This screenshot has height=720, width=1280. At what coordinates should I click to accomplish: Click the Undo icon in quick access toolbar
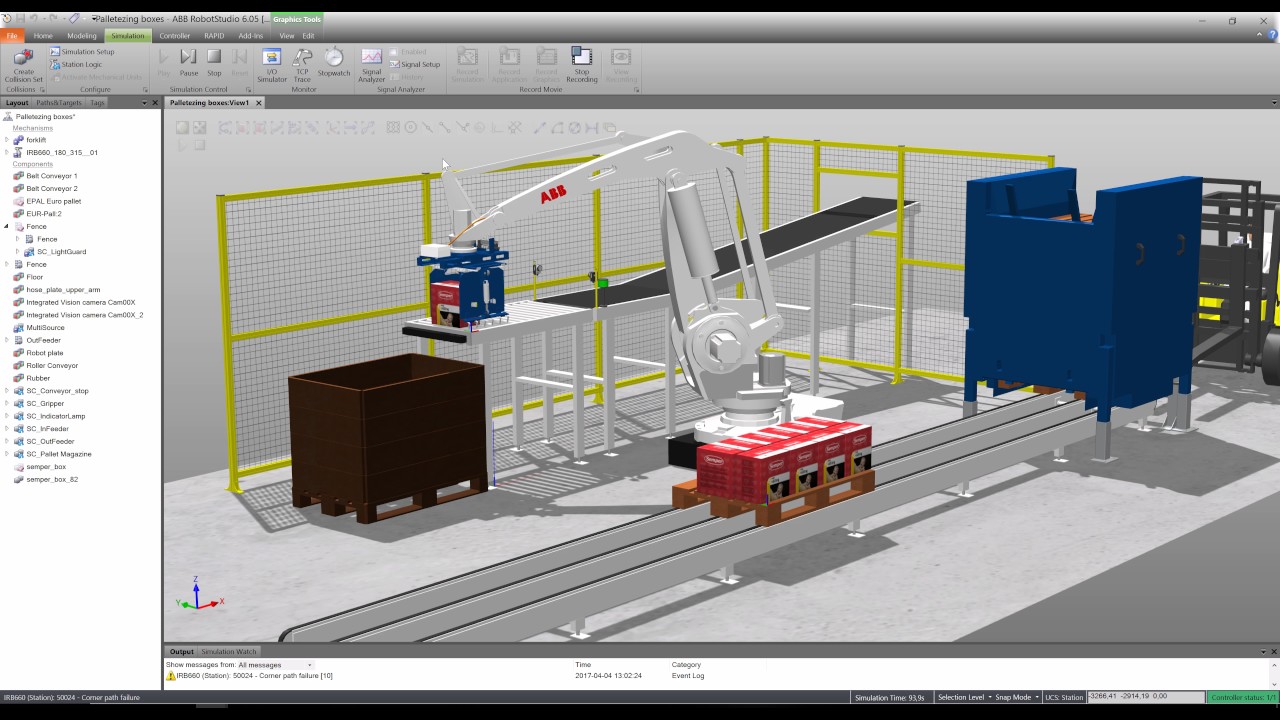35,18
